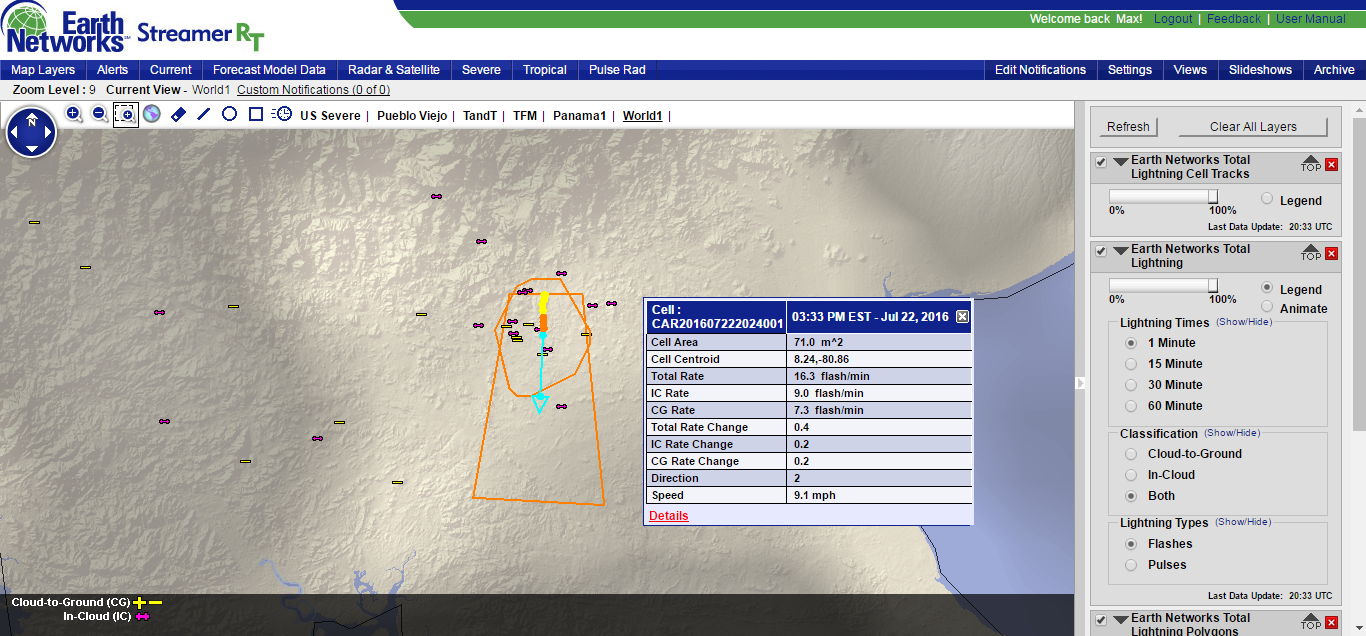Choose the 60 Minute lightning time
The height and width of the screenshot is (636, 1366).
pos(1131,405)
